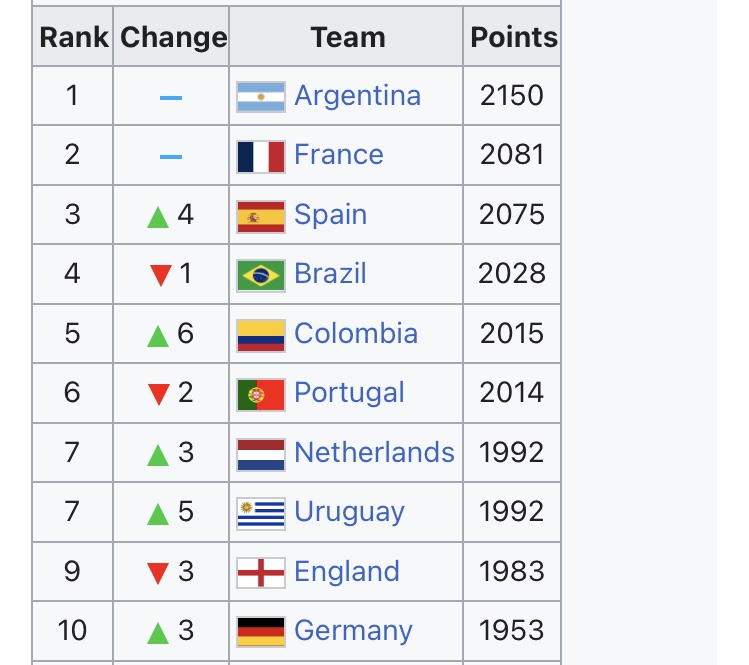Image resolution: width=749 pixels, height=665 pixels.
Task: Go to the Colombia team page
Action: pos(356,334)
